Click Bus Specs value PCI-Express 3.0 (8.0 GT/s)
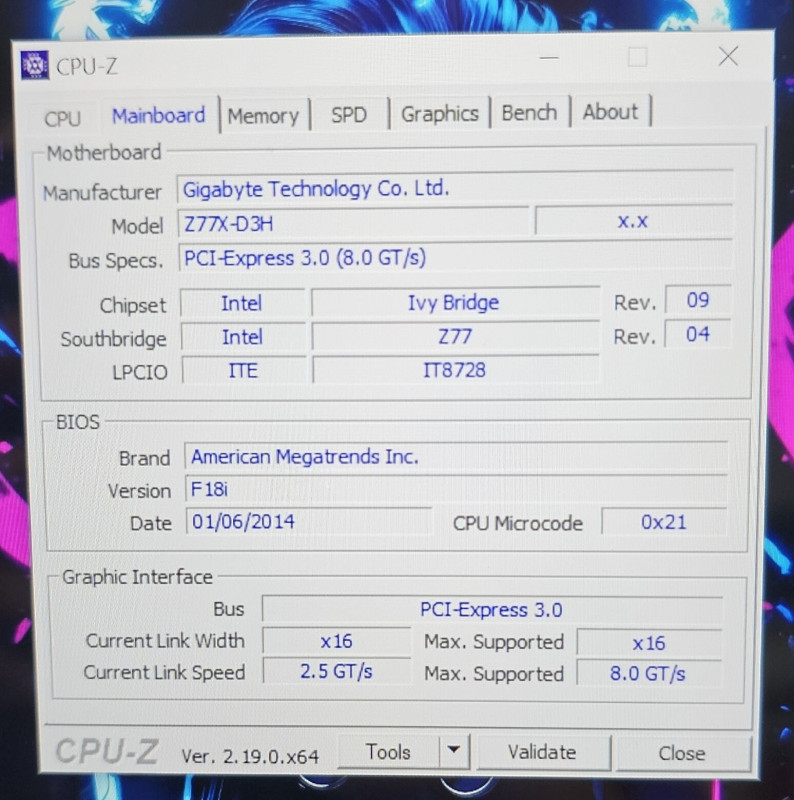Viewport: 794px width, 800px height. [455, 257]
